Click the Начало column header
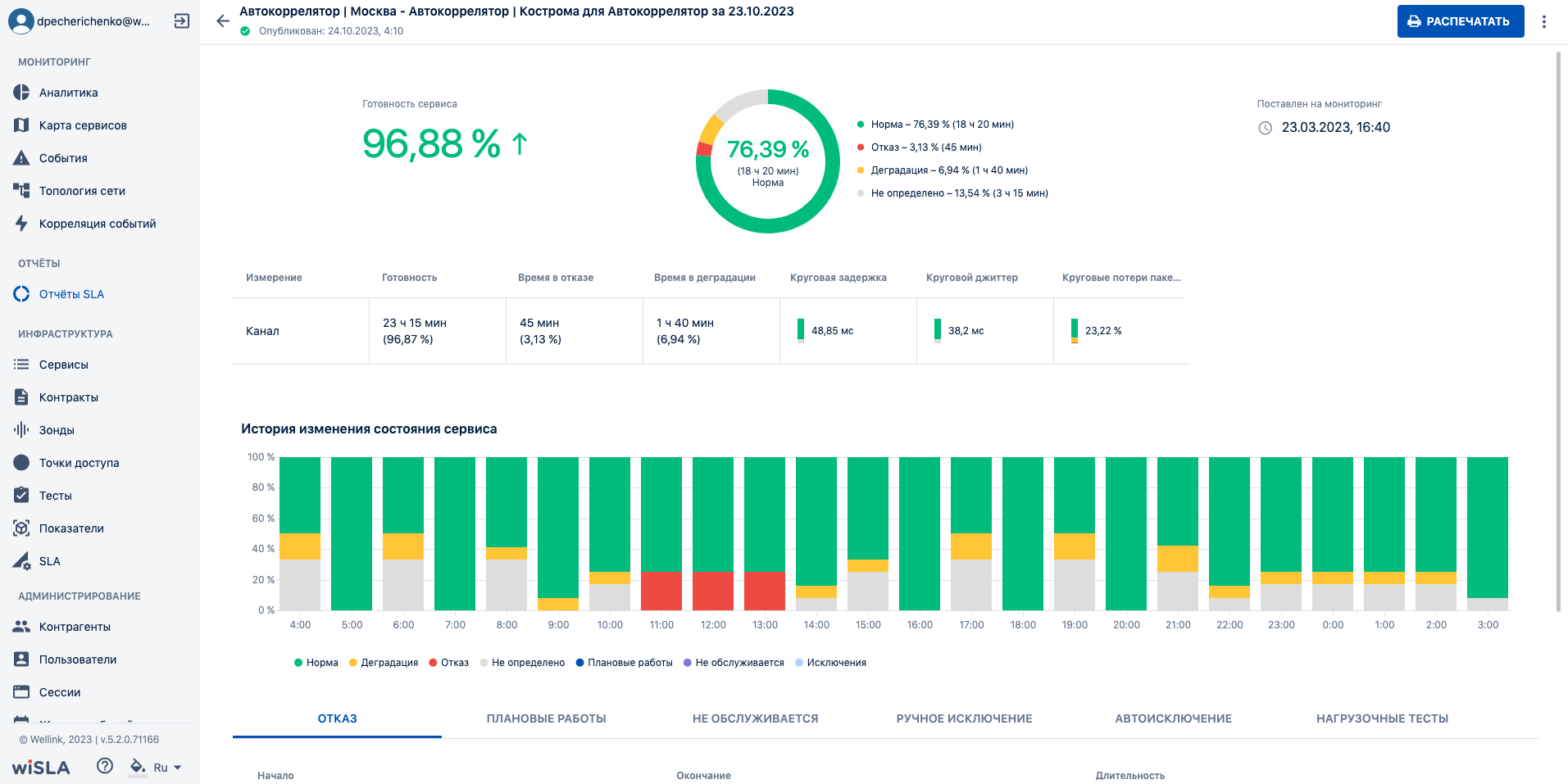 click(275, 775)
